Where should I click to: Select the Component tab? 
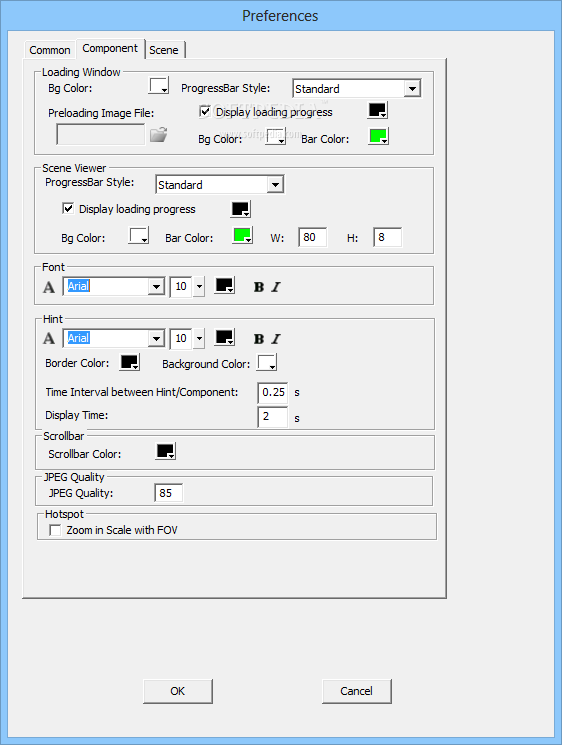[110, 48]
